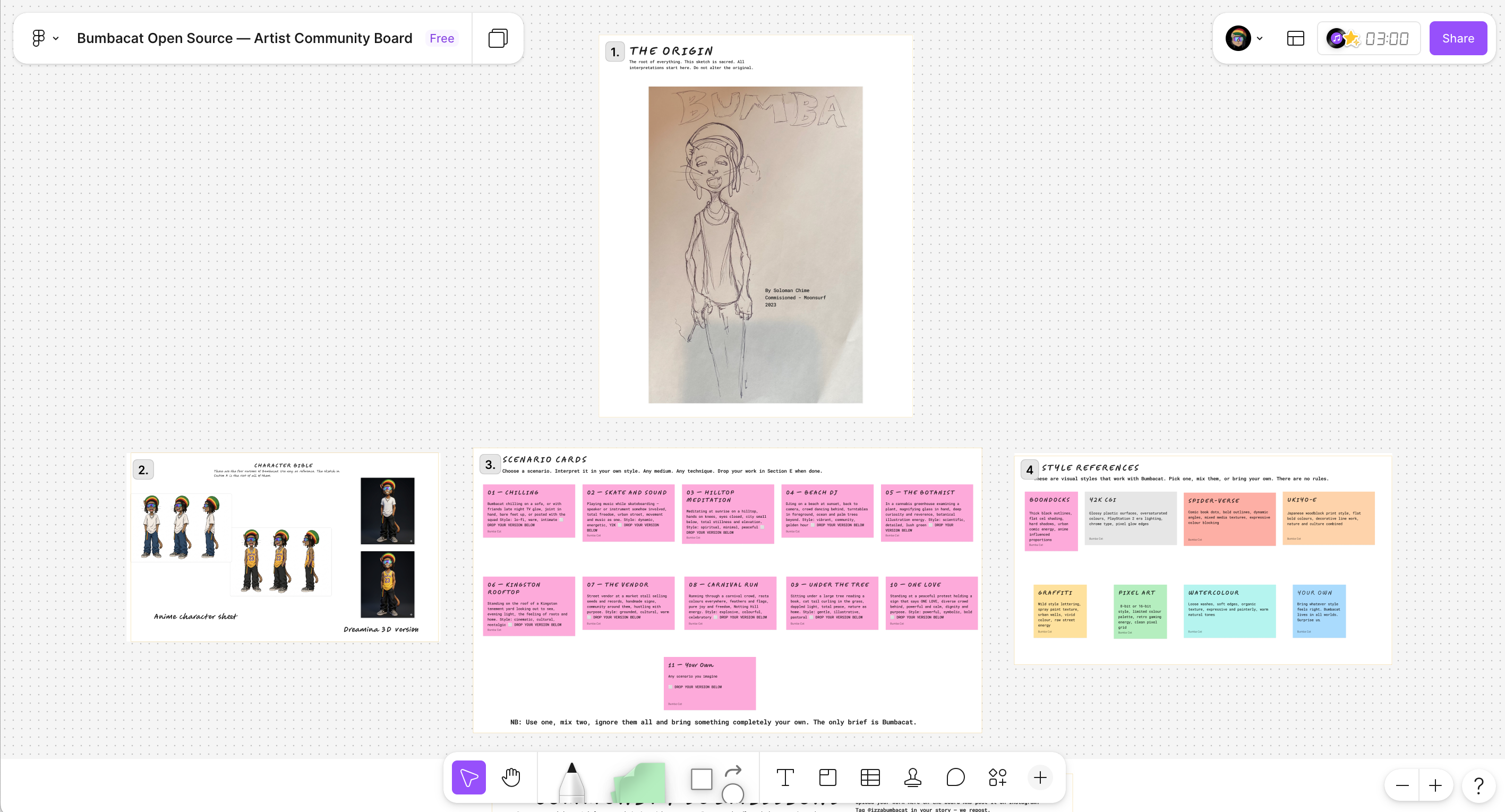Image resolution: width=1505 pixels, height=812 pixels.
Task: Select the orange Ukiyo-e style sticky
Action: pyautogui.click(x=1329, y=518)
